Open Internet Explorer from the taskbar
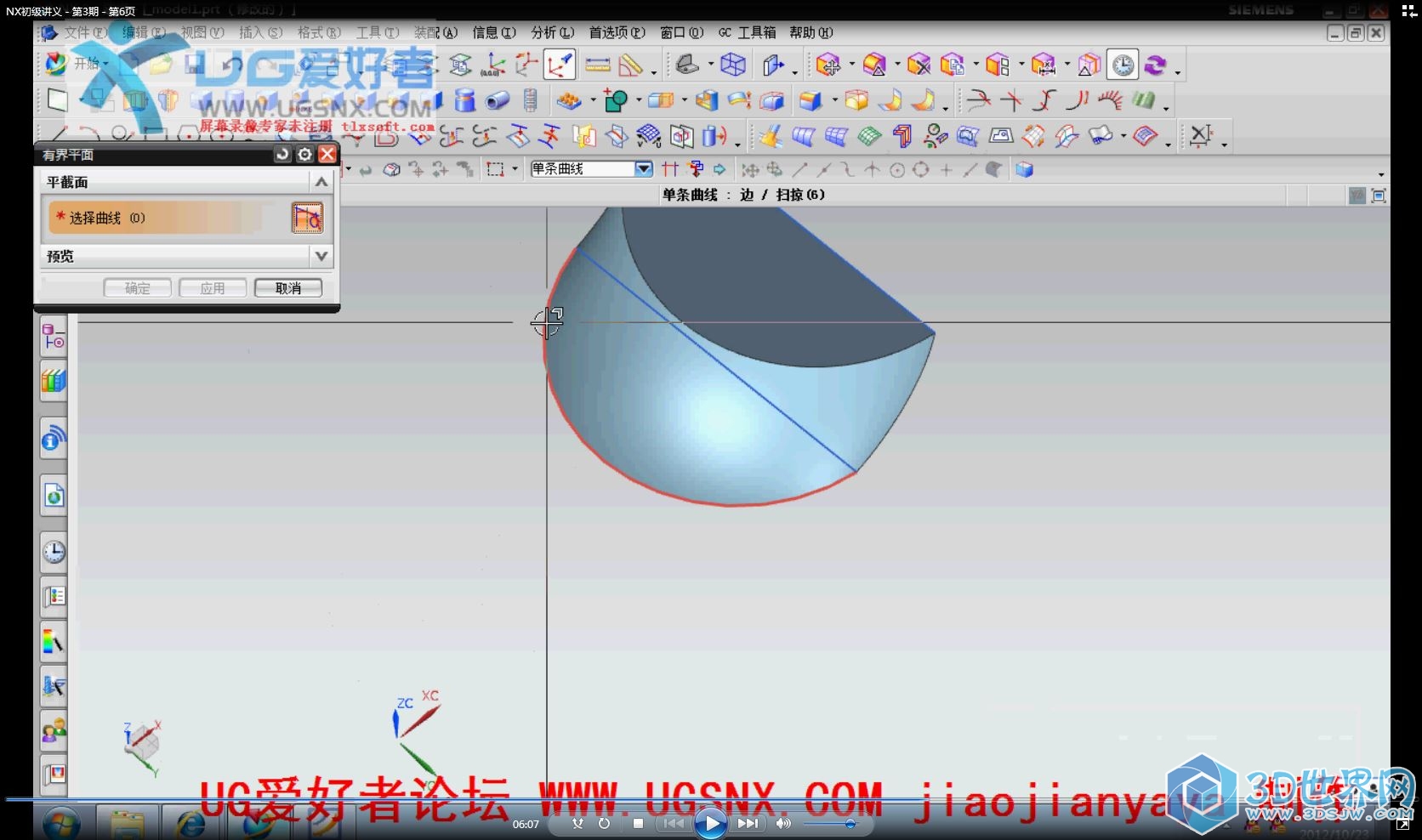The height and width of the screenshot is (840, 1422). click(x=190, y=824)
